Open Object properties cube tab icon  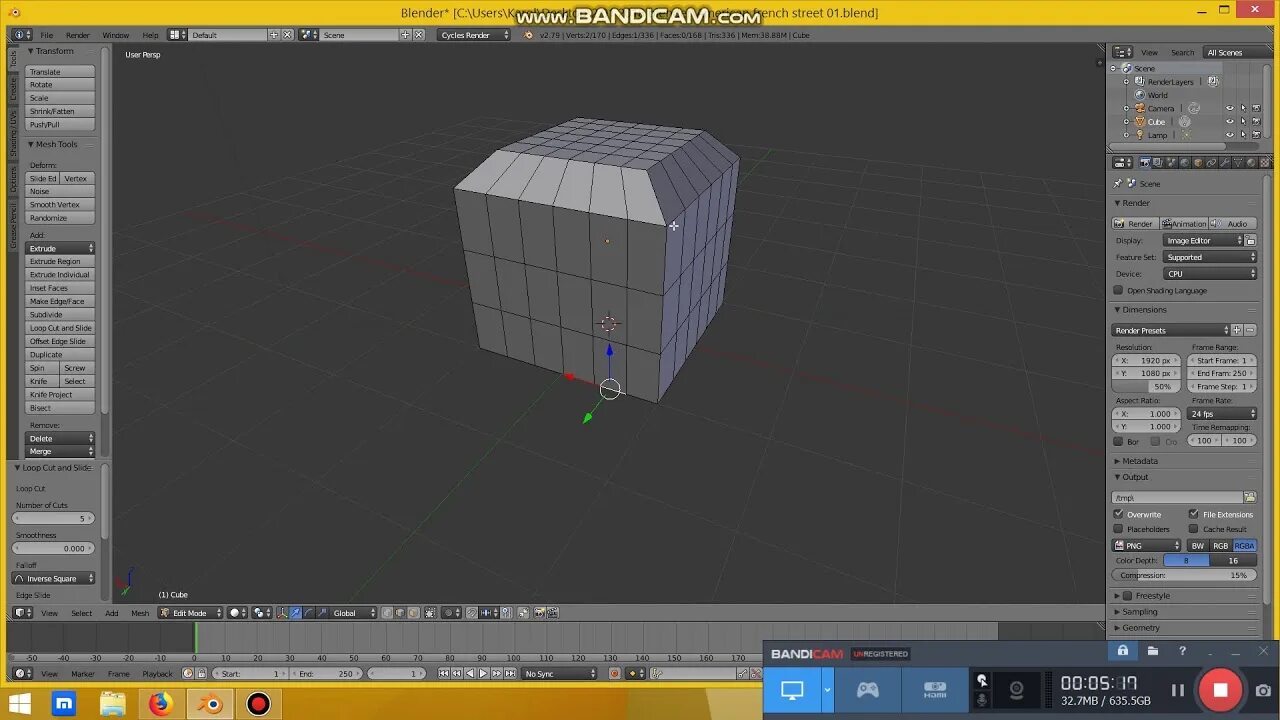tap(1198, 162)
